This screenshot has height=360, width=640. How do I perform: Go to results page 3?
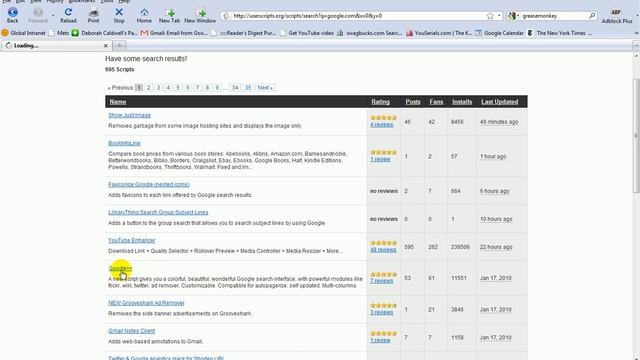click(x=158, y=88)
